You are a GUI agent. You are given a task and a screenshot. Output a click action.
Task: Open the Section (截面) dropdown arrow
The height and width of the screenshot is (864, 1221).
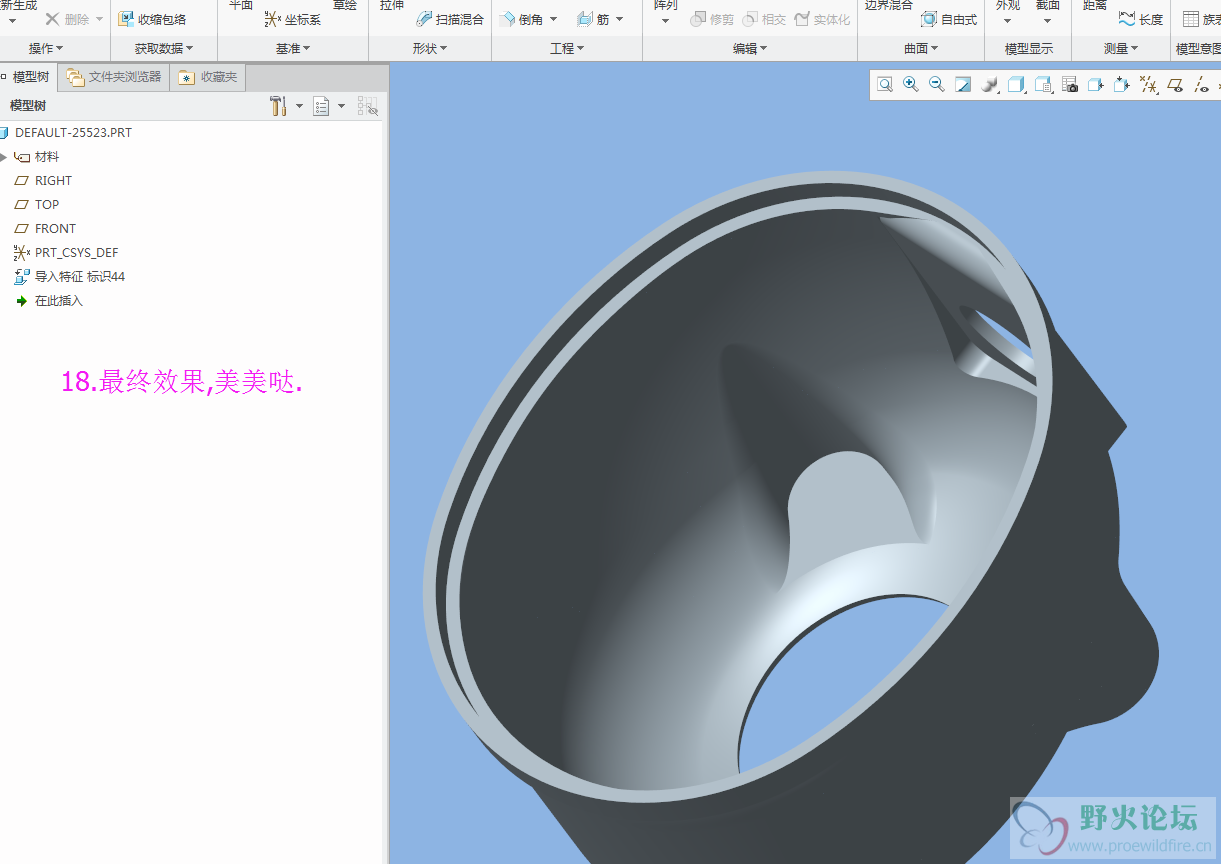[x=1047, y=20]
